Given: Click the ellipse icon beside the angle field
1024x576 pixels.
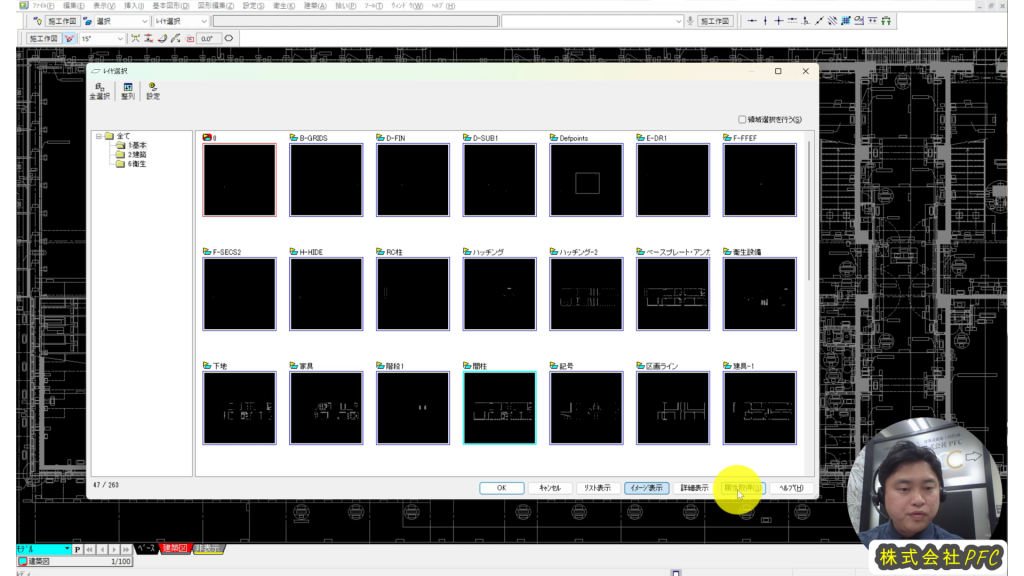Looking at the screenshot, I should coord(229,38).
